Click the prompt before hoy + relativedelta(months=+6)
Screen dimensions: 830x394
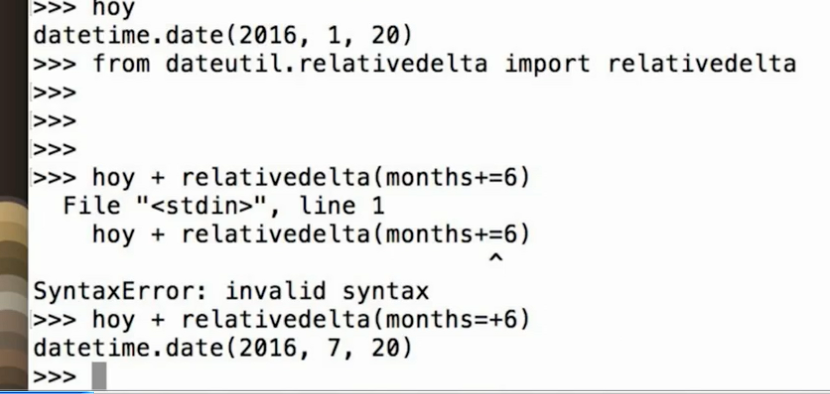tap(55, 320)
